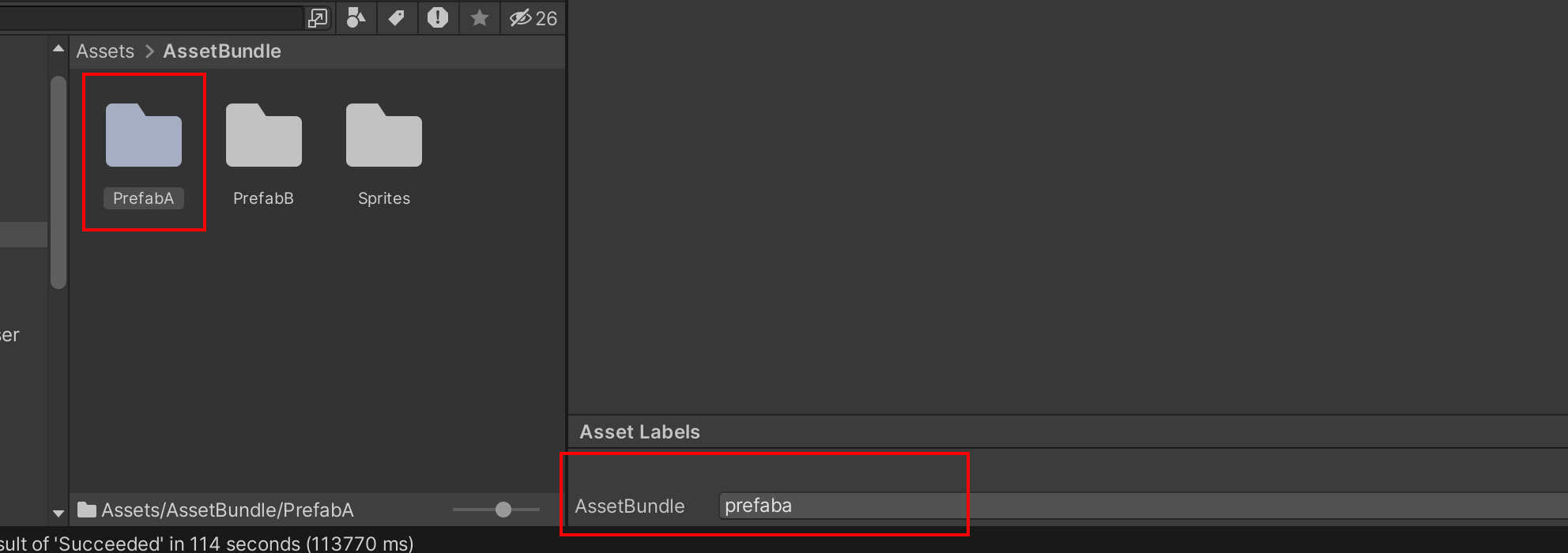Image resolution: width=1568 pixels, height=553 pixels.
Task: Click the Search by Import Log Type icon
Action: [x=438, y=17]
